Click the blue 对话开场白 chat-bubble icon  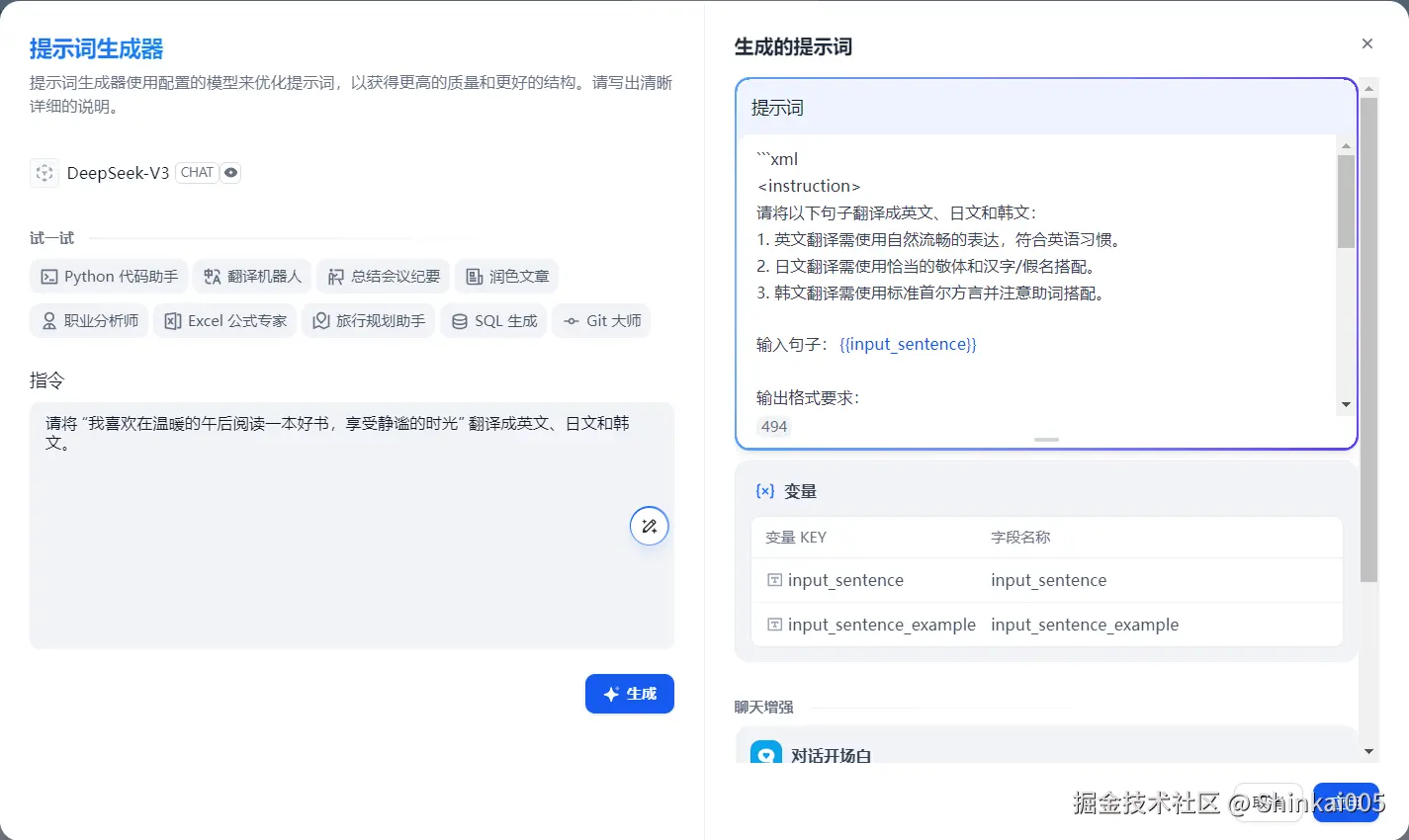764,754
